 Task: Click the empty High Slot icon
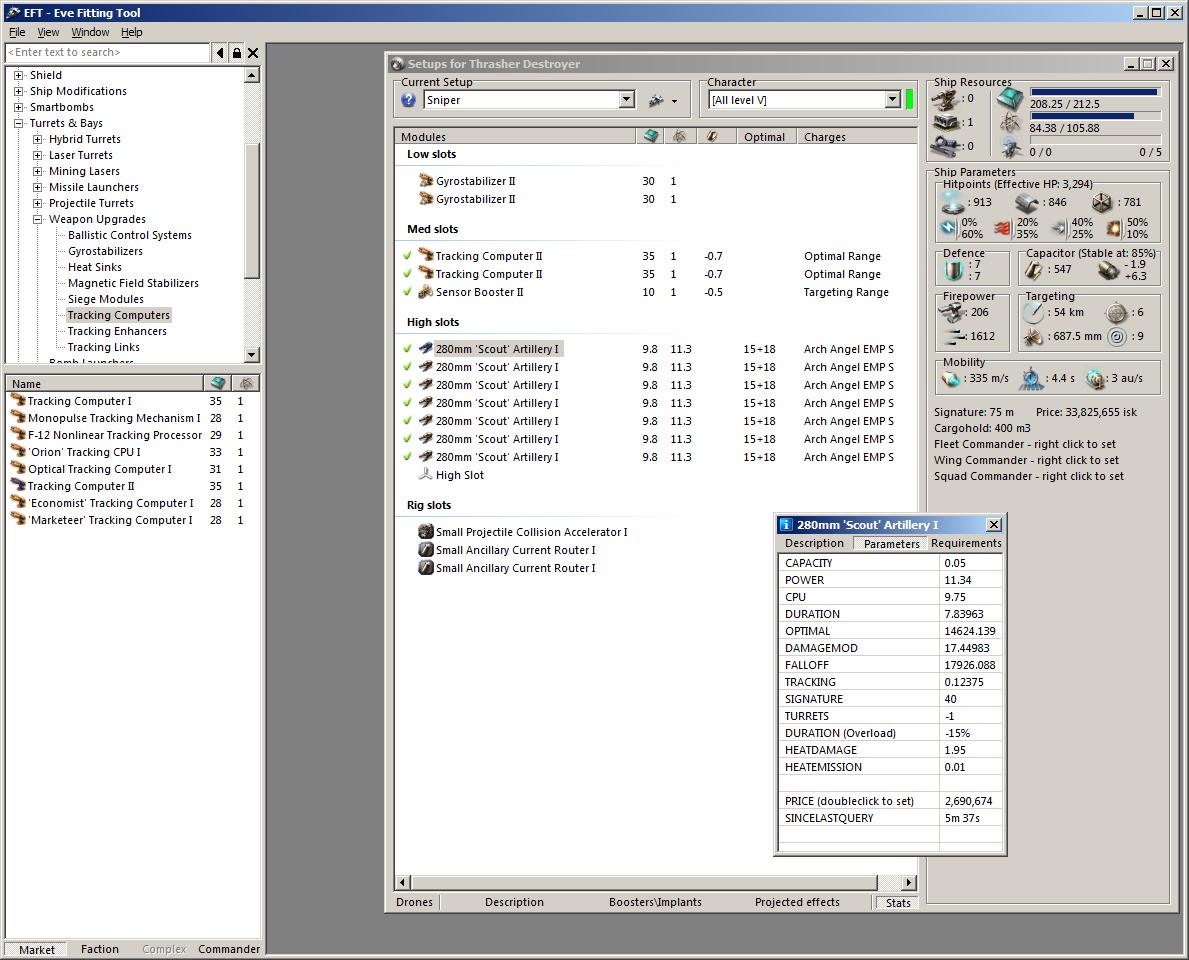[x=426, y=475]
